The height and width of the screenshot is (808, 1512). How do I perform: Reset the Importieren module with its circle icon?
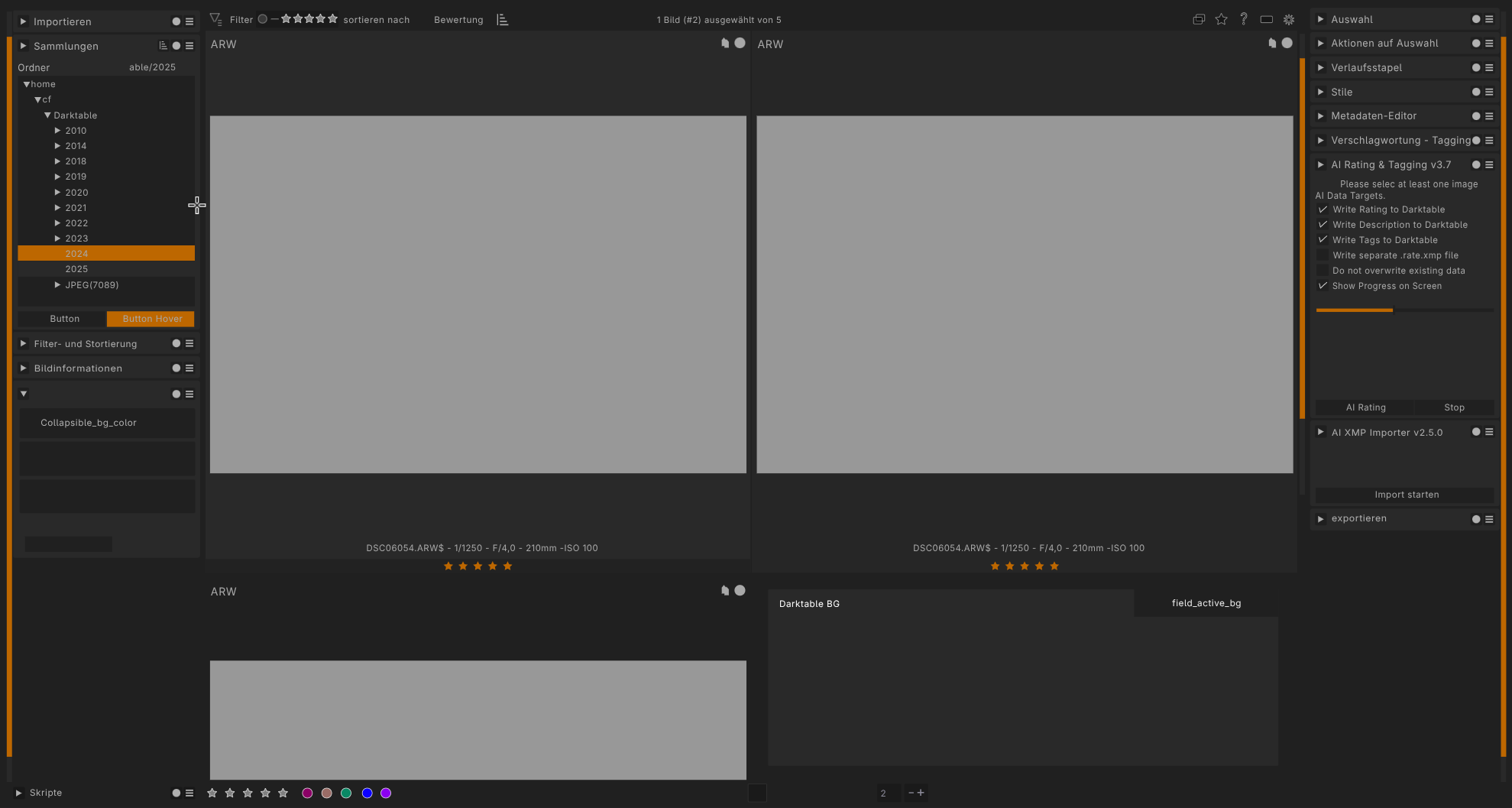(x=176, y=21)
